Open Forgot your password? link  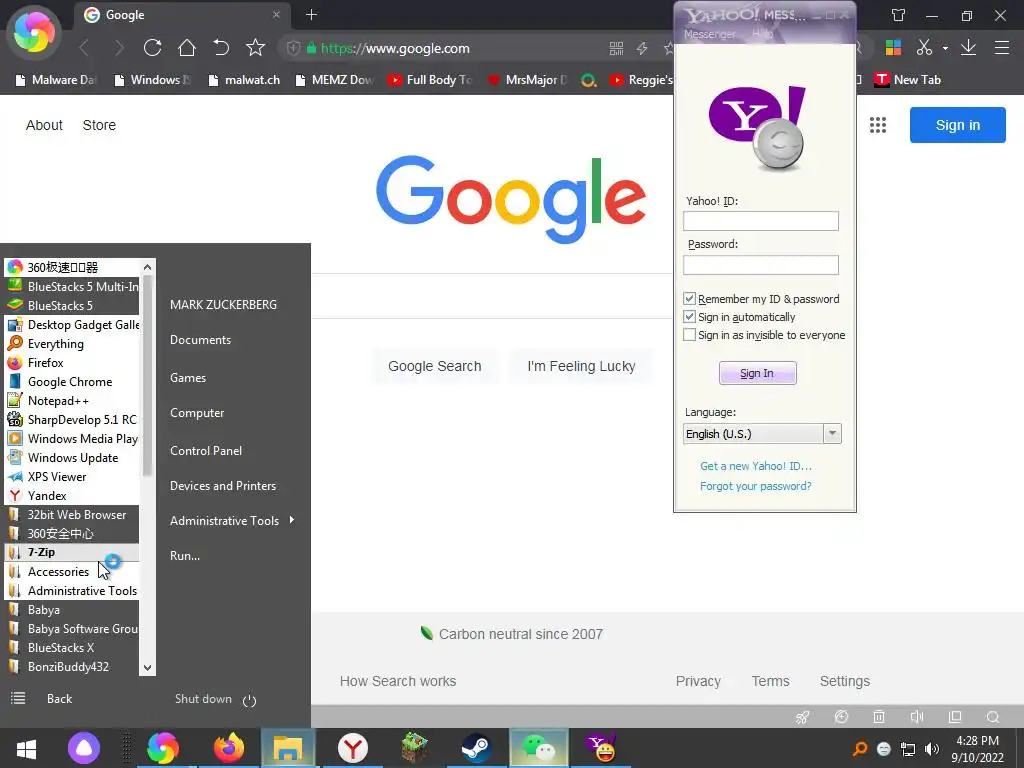click(x=756, y=486)
